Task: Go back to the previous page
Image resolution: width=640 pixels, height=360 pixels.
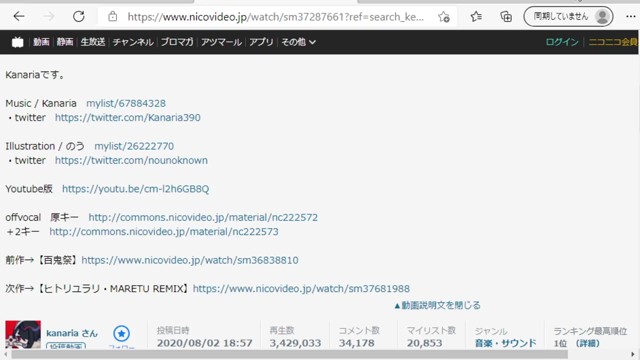Action: (x=19, y=17)
